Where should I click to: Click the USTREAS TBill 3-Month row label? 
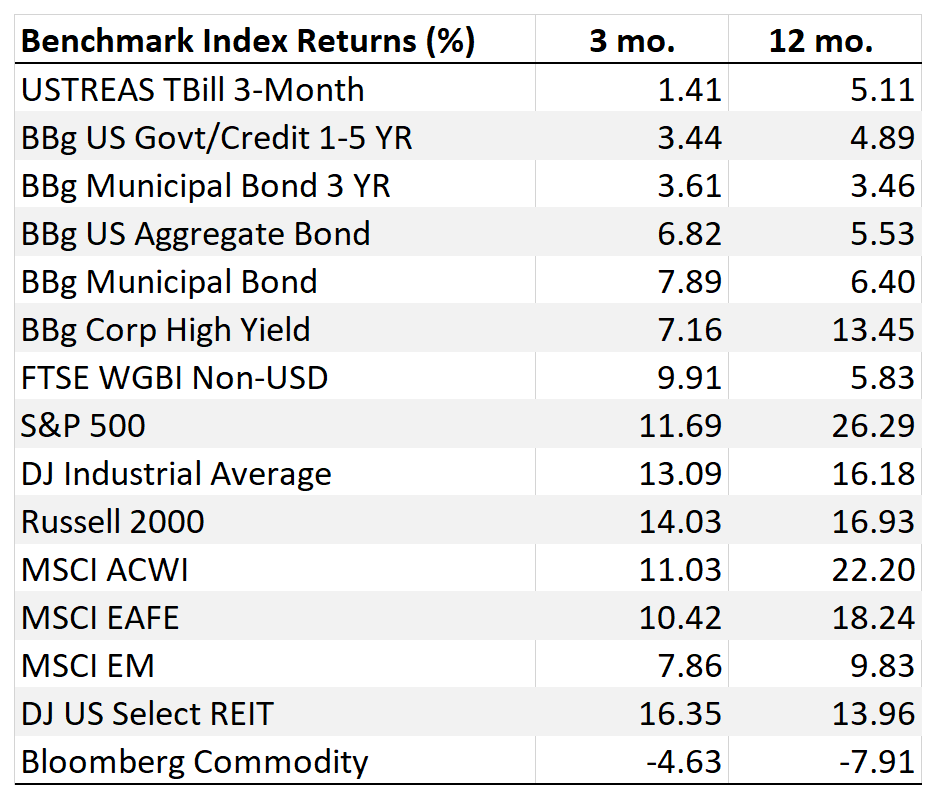pyautogui.click(x=192, y=90)
